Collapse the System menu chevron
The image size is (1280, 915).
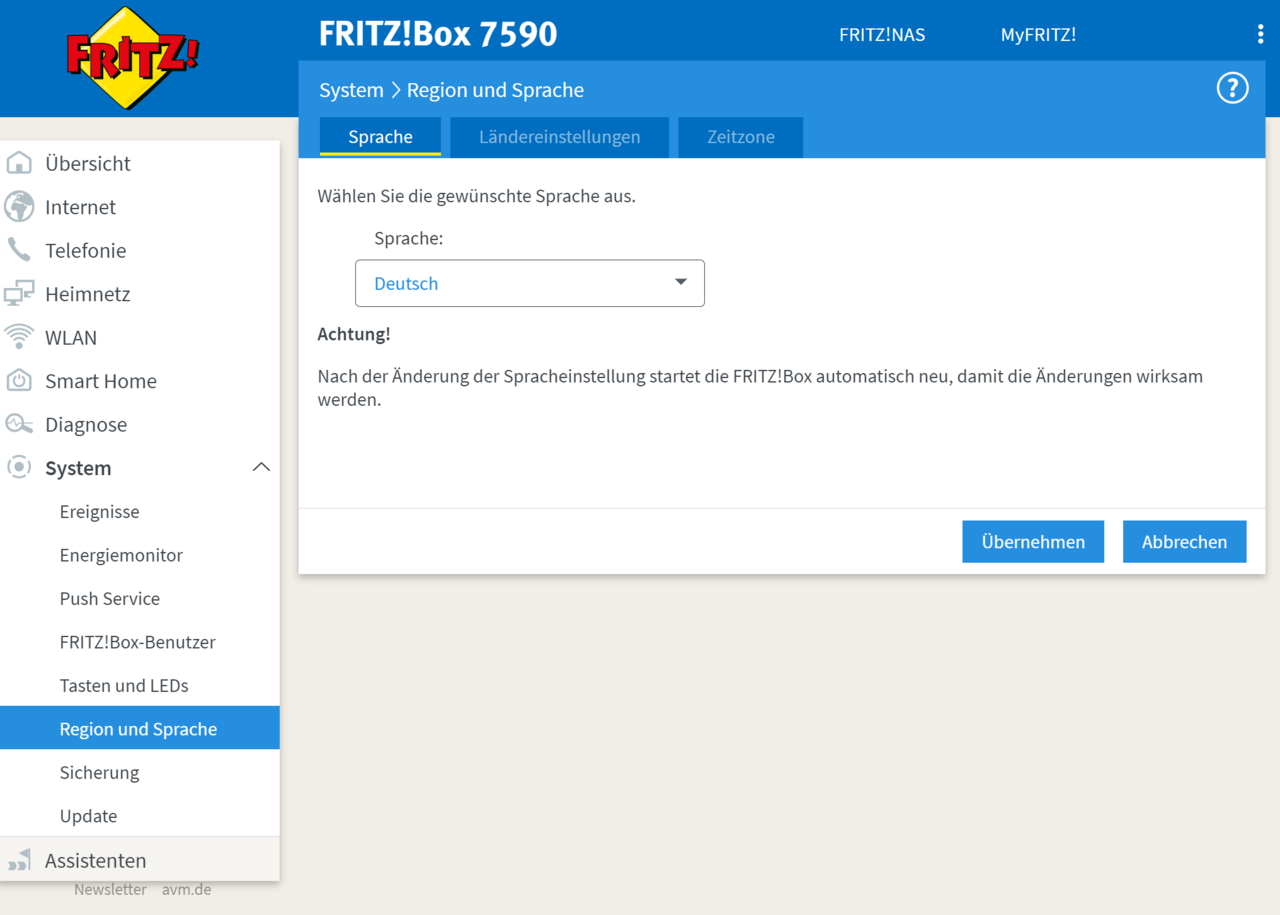point(261,467)
